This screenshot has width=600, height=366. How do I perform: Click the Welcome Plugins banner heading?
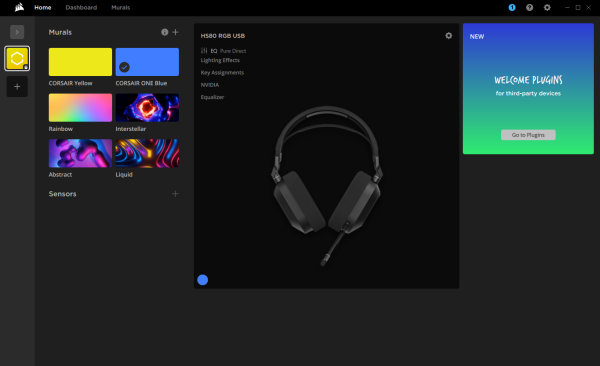click(x=528, y=80)
